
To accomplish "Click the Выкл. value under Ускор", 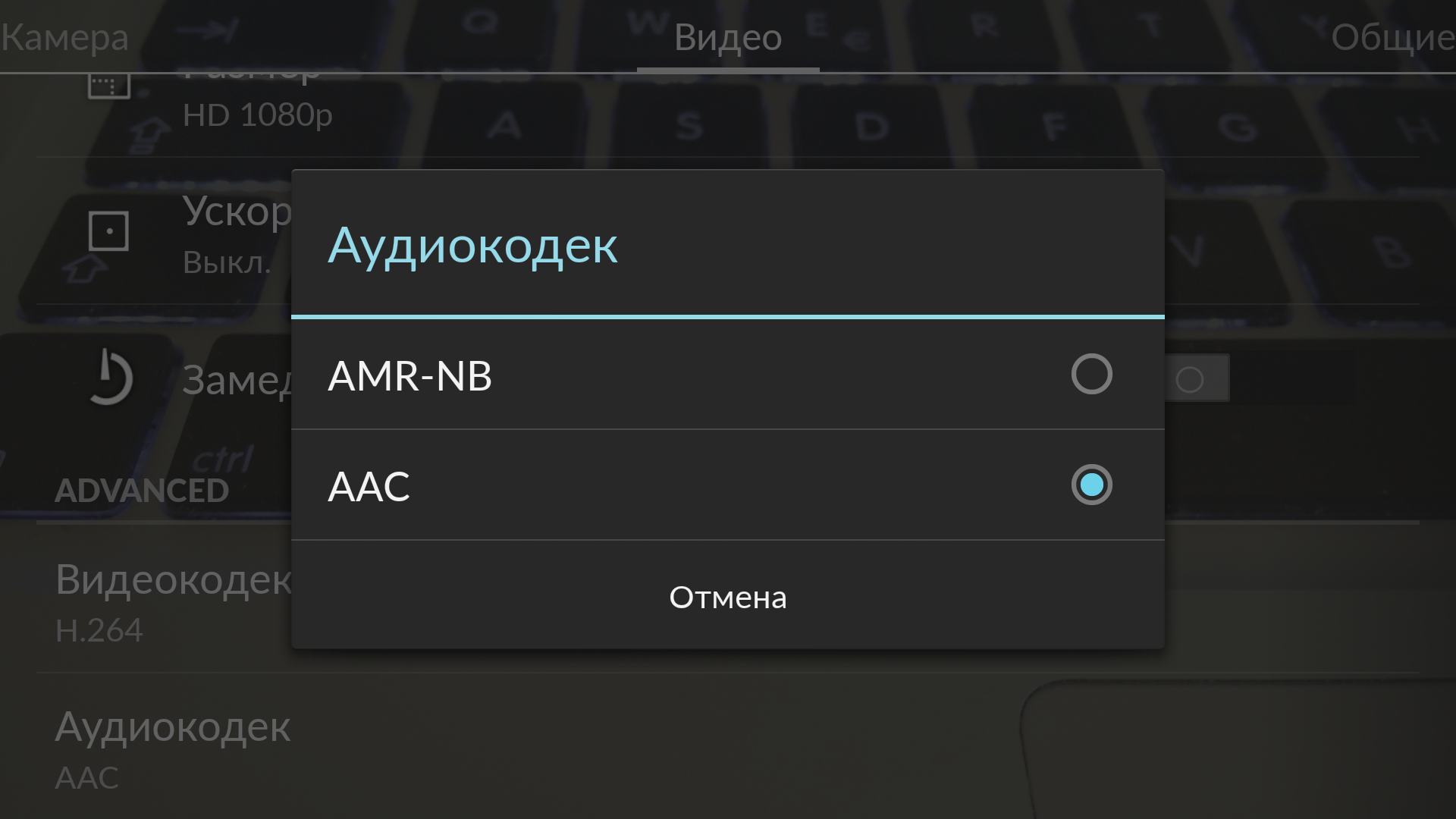I will (227, 262).
